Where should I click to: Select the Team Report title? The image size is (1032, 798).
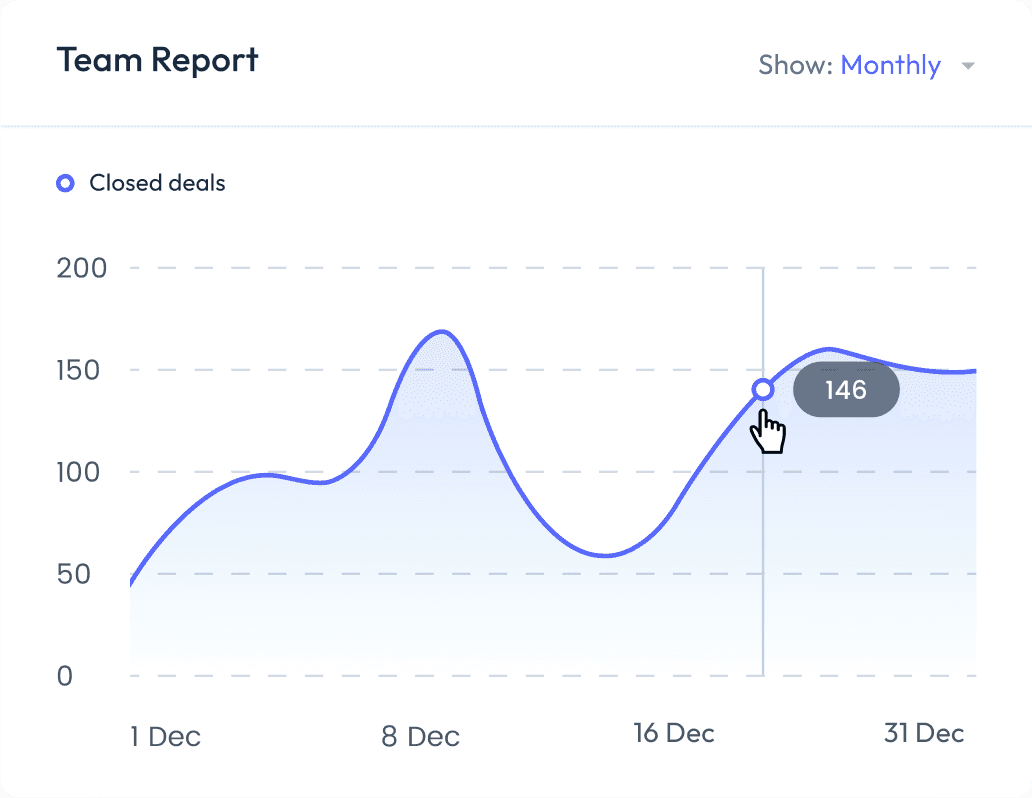pos(158,60)
